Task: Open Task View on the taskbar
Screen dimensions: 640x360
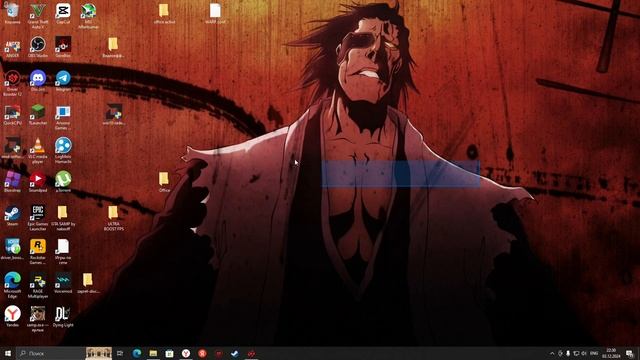Action: click(120, 353)
